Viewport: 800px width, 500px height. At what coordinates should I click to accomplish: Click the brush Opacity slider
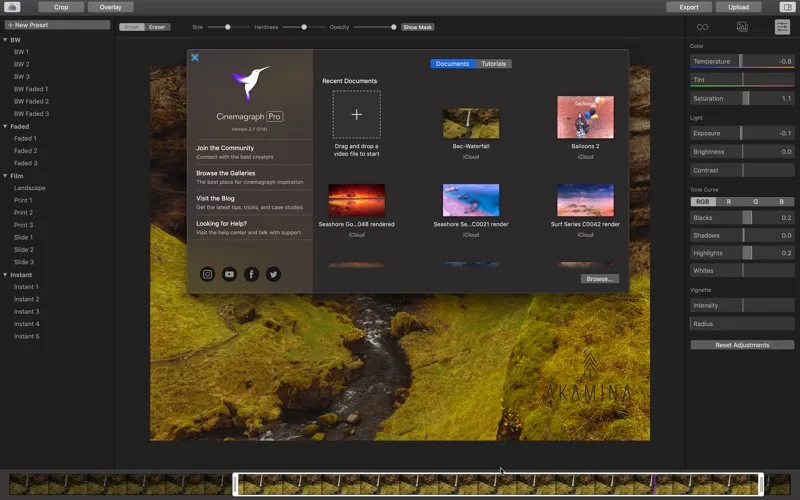[374, 27]
